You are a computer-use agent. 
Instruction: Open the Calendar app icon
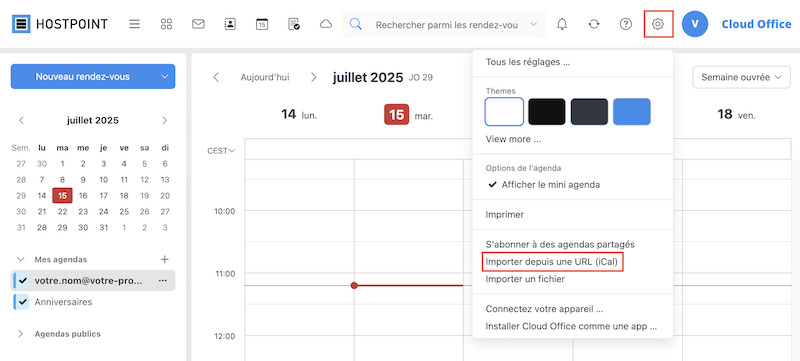tap(262, 24)
